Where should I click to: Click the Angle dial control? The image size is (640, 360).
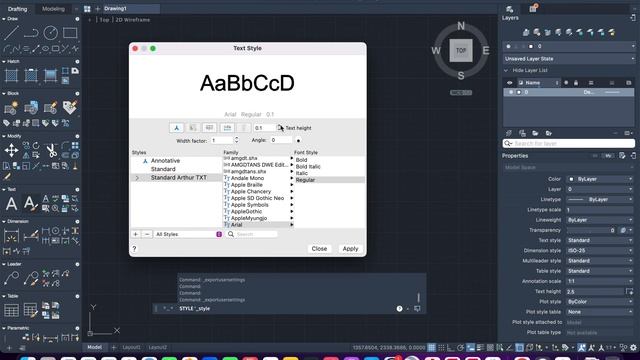click(x=298, y=140)
